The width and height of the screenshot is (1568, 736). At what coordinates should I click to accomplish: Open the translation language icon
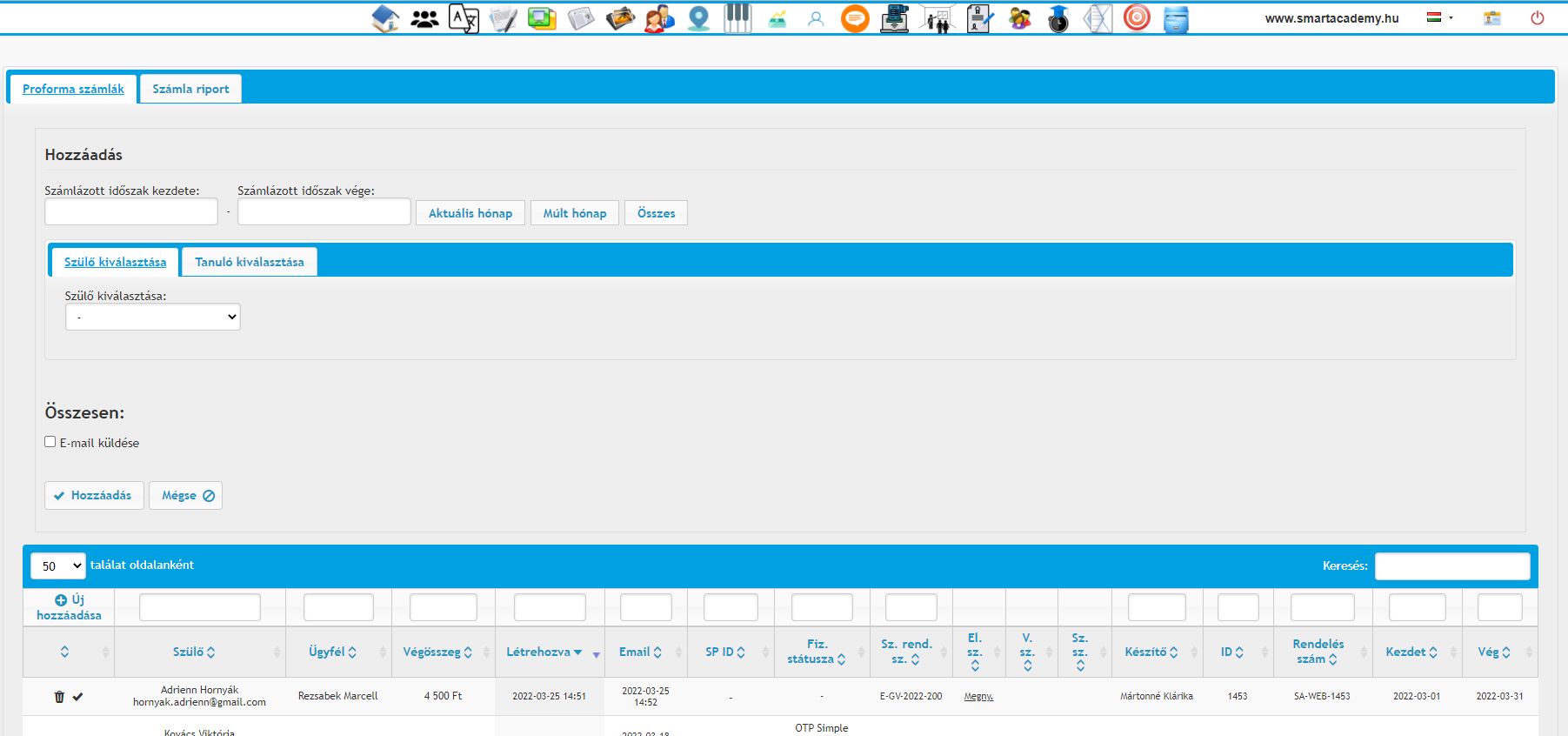click(464, 18)
